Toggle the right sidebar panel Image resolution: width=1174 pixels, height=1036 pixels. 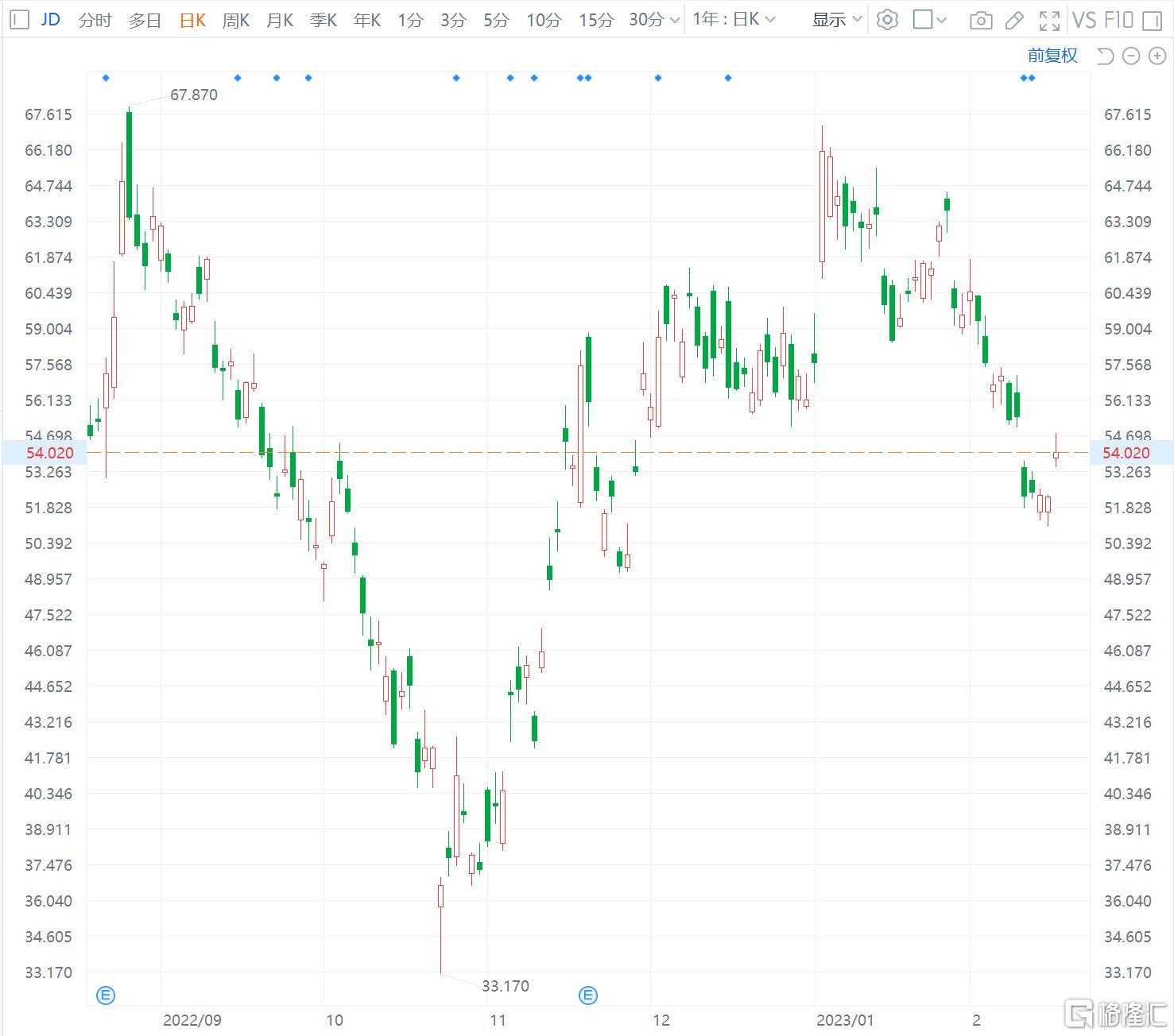coord(1152,20)
